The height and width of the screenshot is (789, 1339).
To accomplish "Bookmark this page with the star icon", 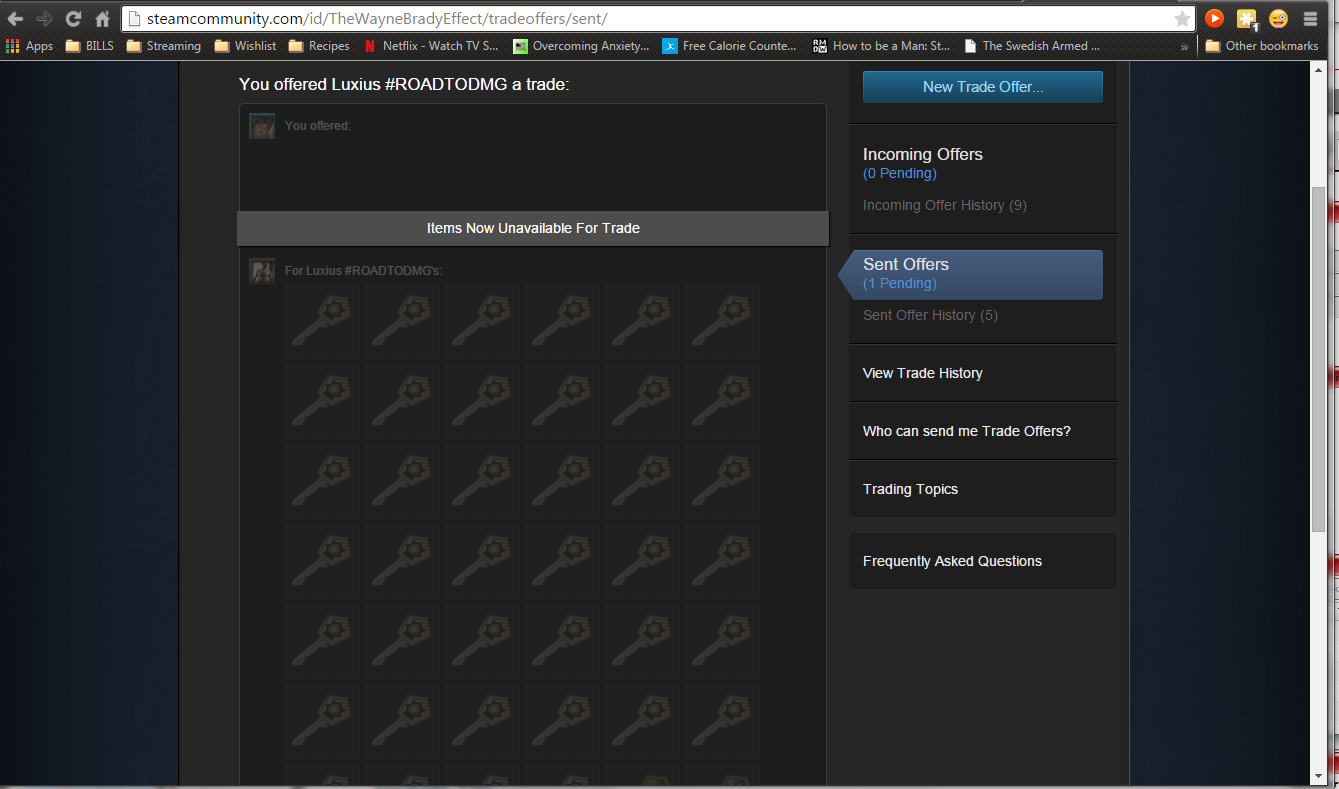I will point(1183,19).
